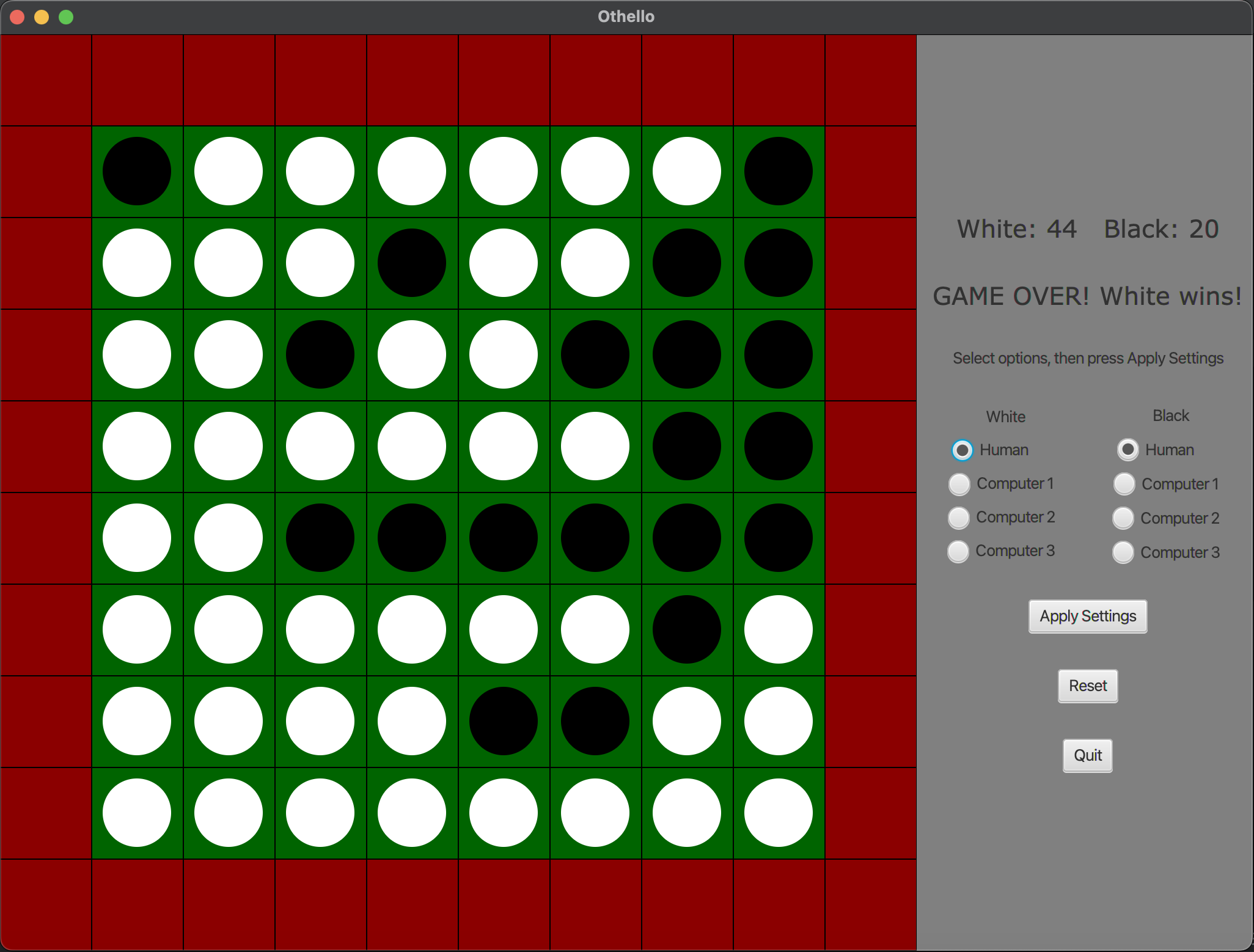Select Computer 1 for the White player
Image resolution: width=1254 pixels, height=952 pixels.
click(959, 484)
